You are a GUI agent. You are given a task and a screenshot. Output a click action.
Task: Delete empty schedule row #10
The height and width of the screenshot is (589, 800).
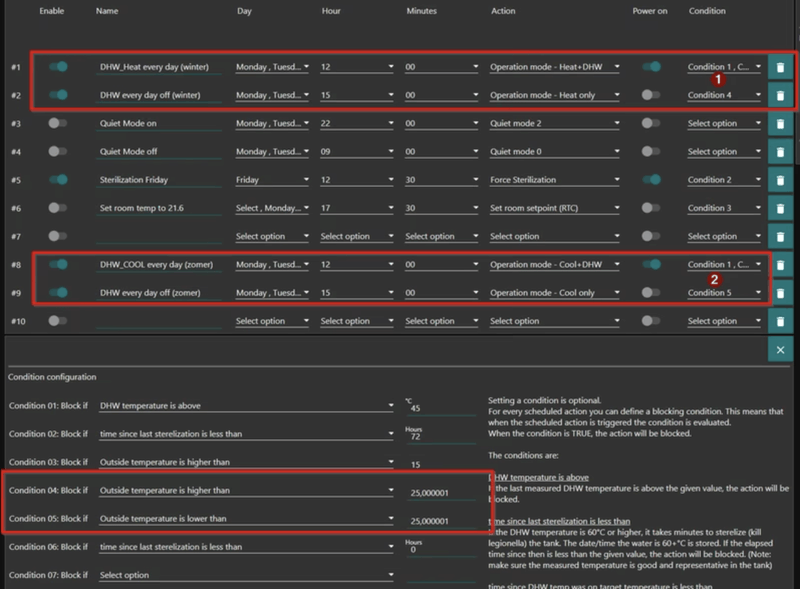pyautogui.click(x=780, y=322)
